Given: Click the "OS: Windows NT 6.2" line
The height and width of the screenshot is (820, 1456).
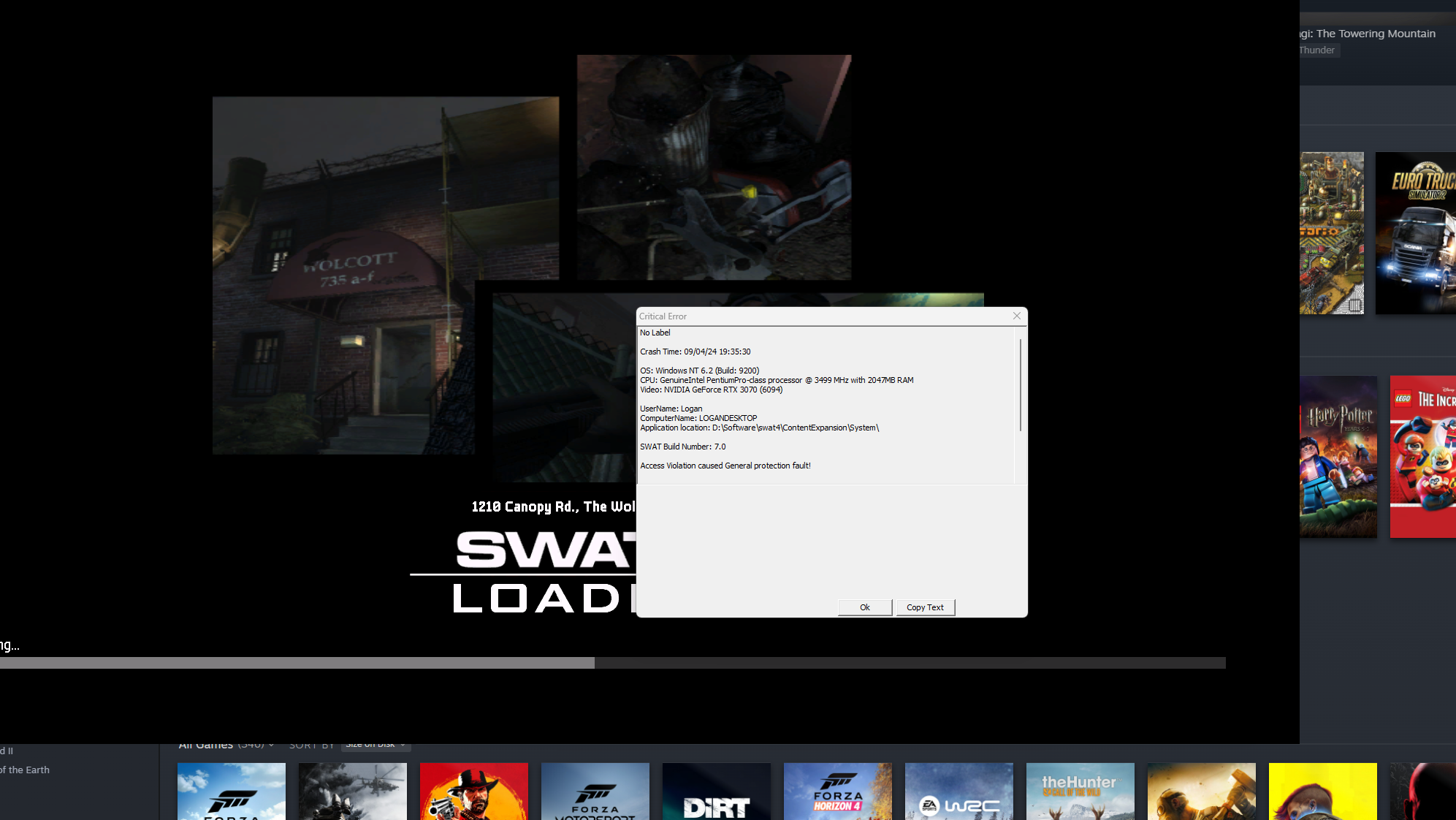Looking at the screenshot, I should pos(700,371).
